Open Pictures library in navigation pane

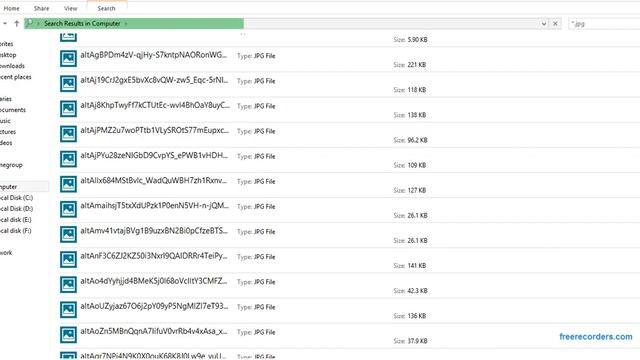(x=8, y=132)
